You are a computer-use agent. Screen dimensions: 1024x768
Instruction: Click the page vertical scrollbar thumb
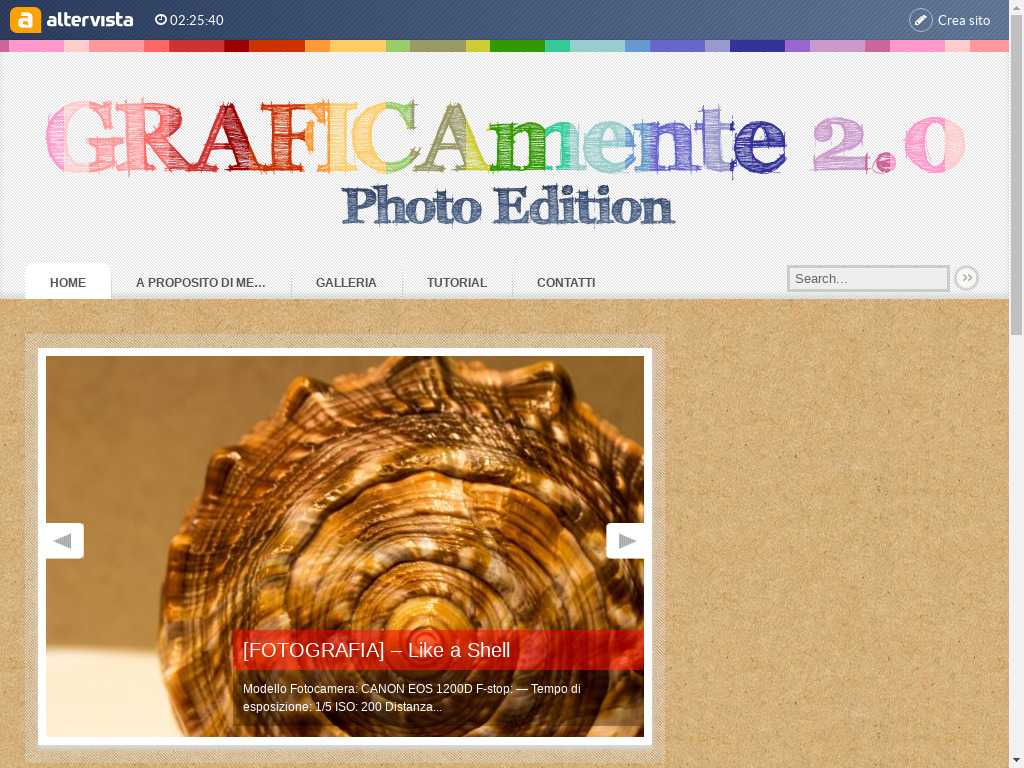coord(1017,173)
